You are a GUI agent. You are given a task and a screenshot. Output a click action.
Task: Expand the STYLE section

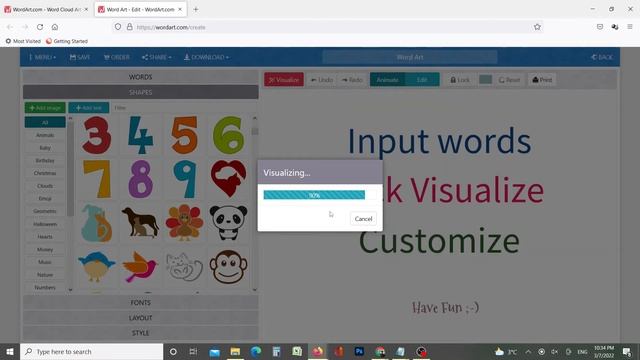[140, 333]
